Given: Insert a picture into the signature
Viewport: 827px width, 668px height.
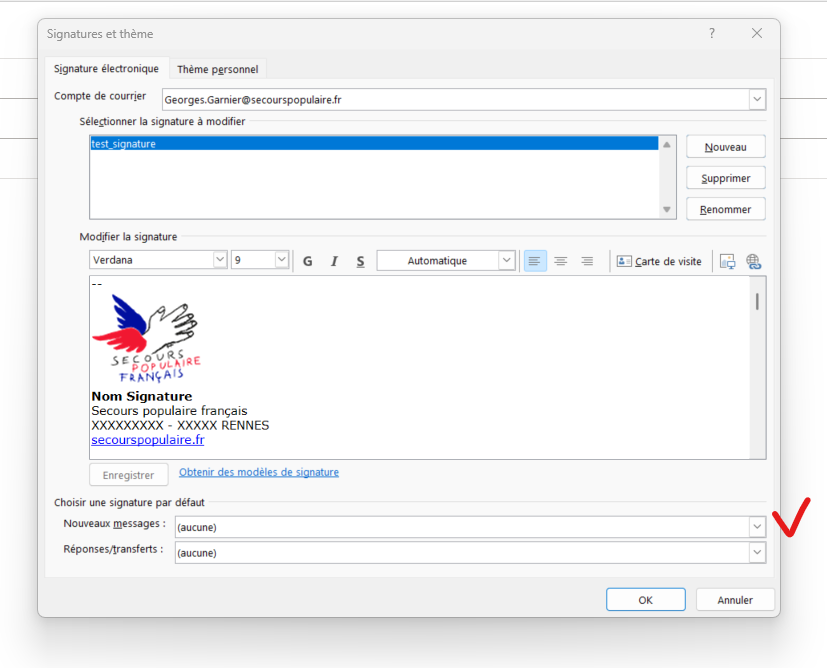Looking at the screenshot, I should coord(728,261).
